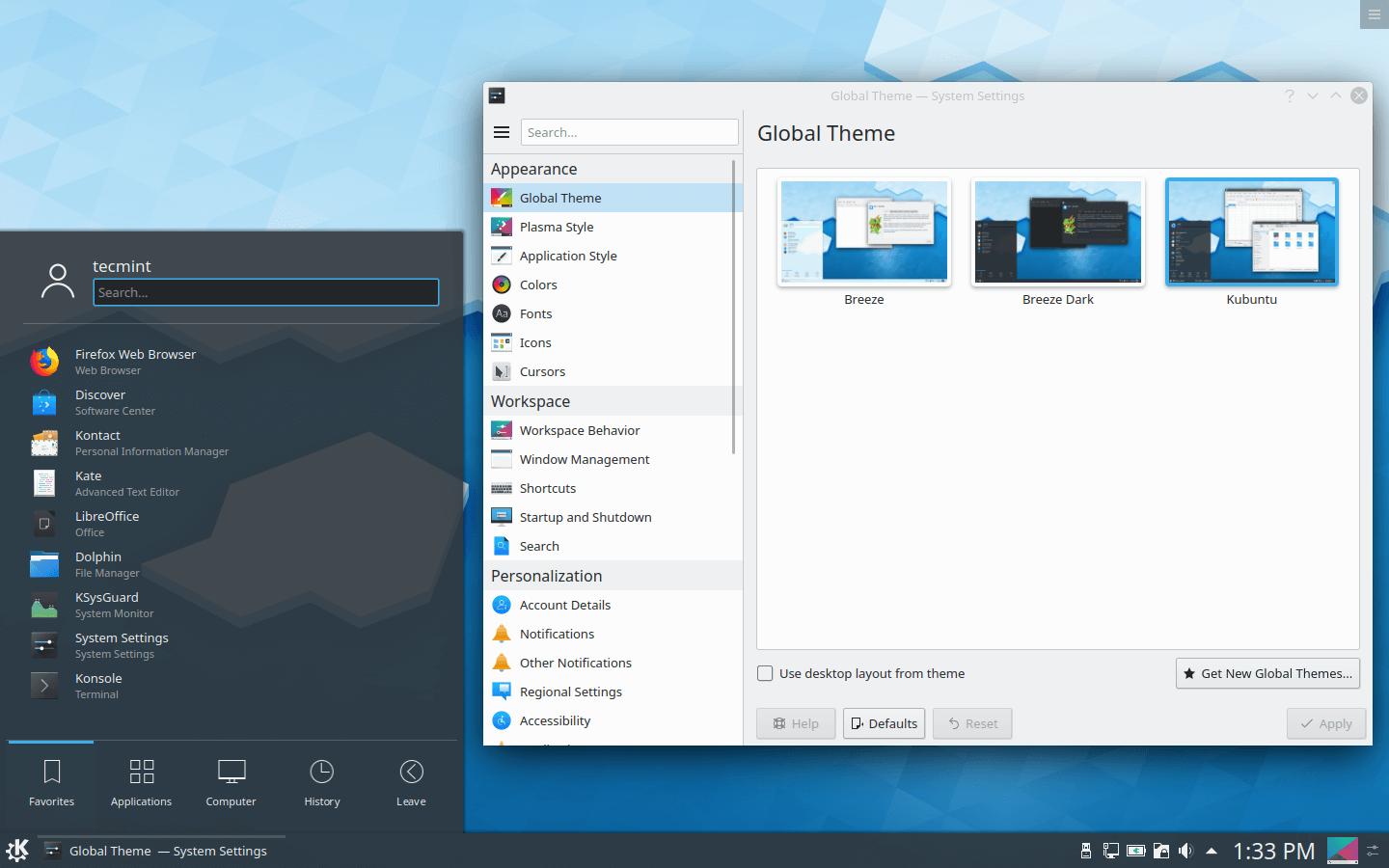Open Get New Global Themes dialog
This screenshot has width=1389, height=868.
point(1267,673)
